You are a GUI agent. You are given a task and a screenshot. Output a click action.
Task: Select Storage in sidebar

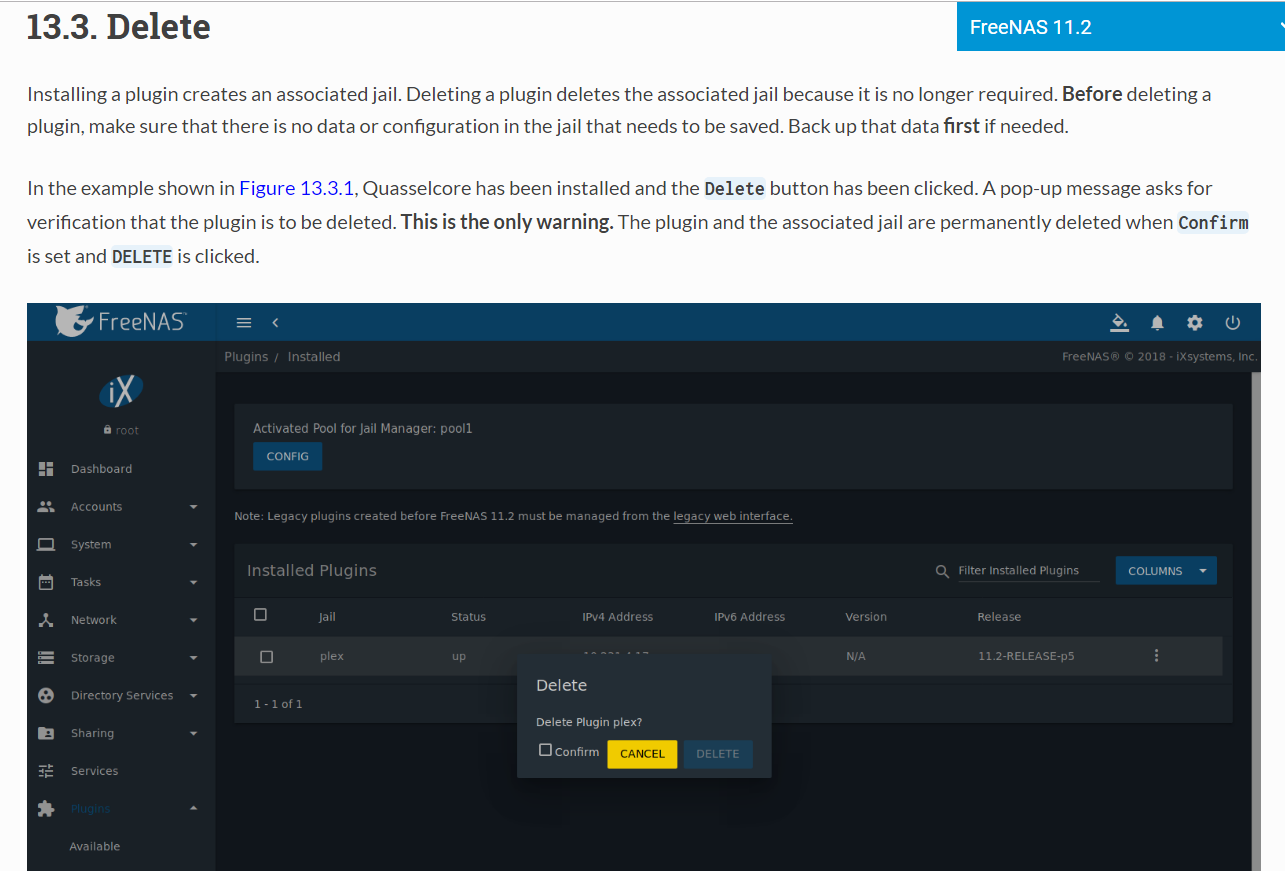(92, 658)
